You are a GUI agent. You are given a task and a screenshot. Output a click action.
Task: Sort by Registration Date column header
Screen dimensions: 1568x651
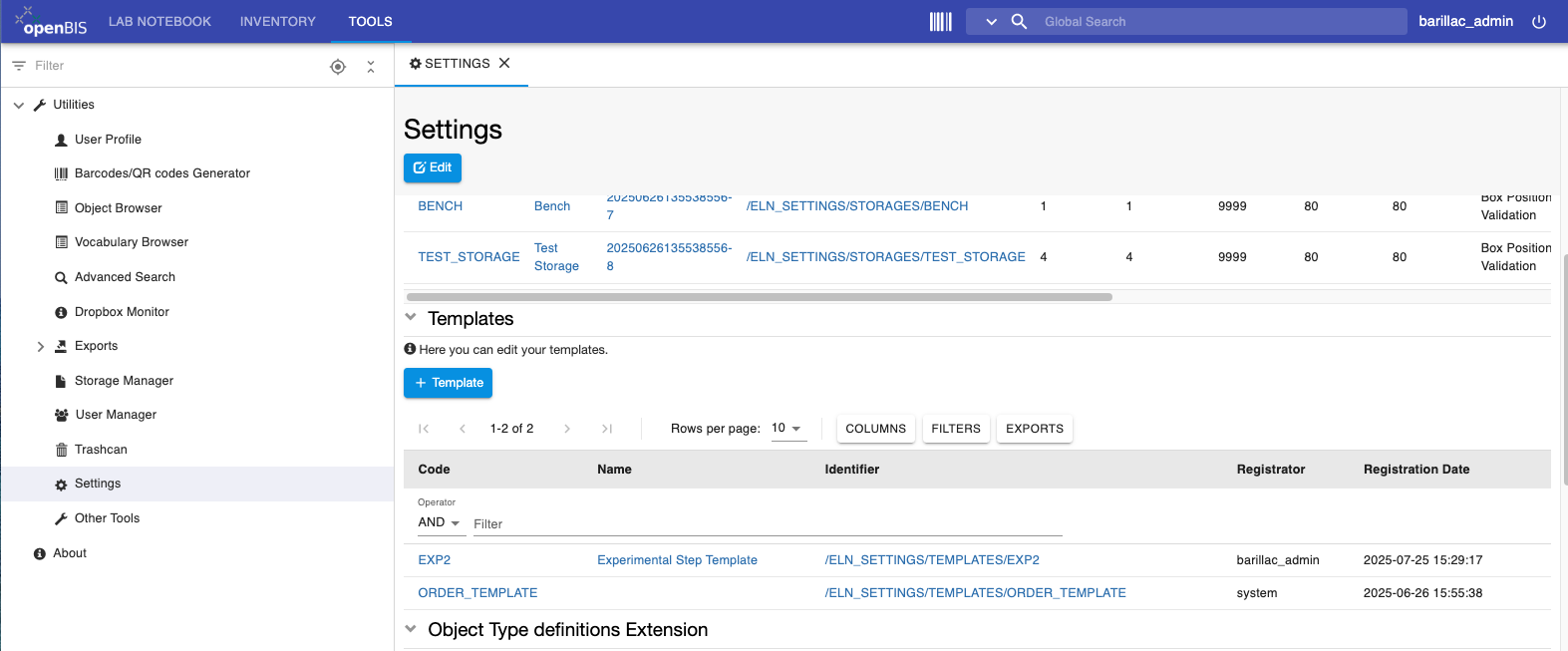(x=1416, y=470)
